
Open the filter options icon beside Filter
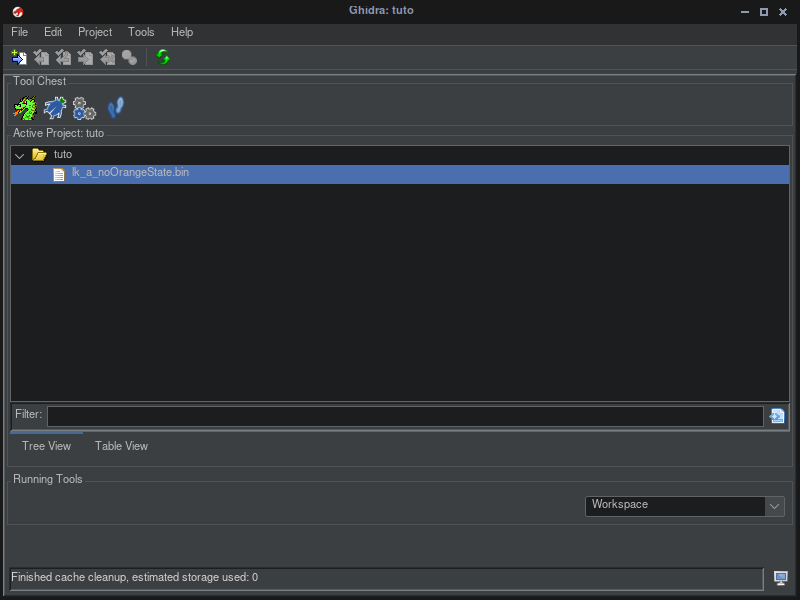(x=777, y=416)
